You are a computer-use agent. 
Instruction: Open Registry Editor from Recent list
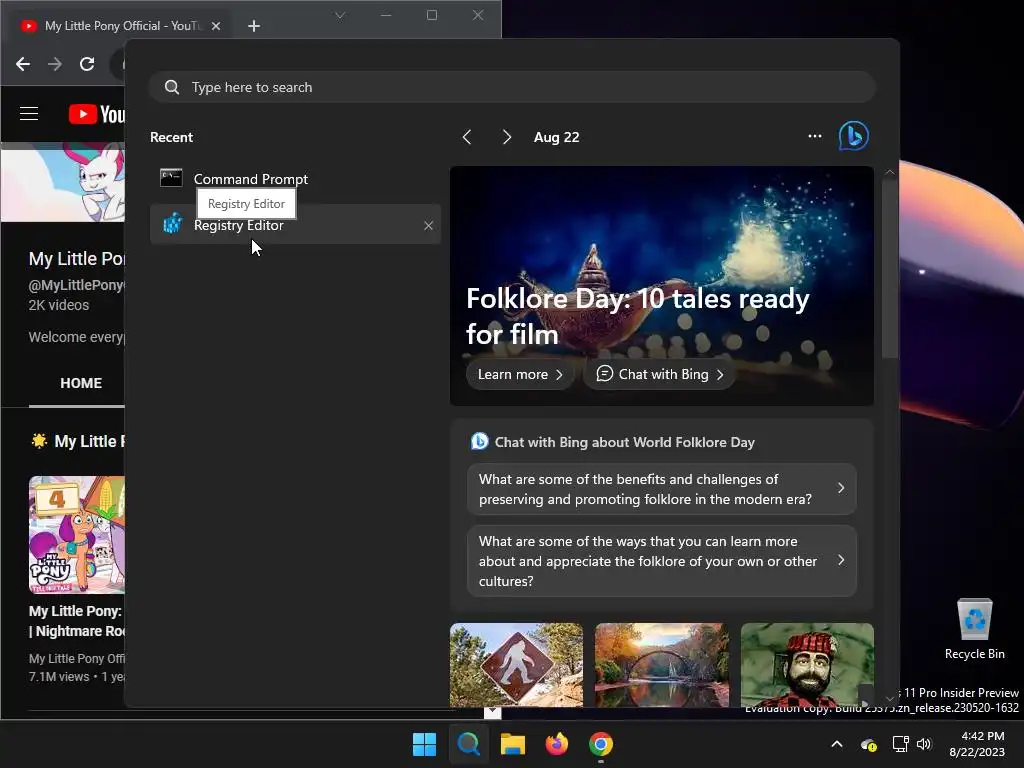295,225
